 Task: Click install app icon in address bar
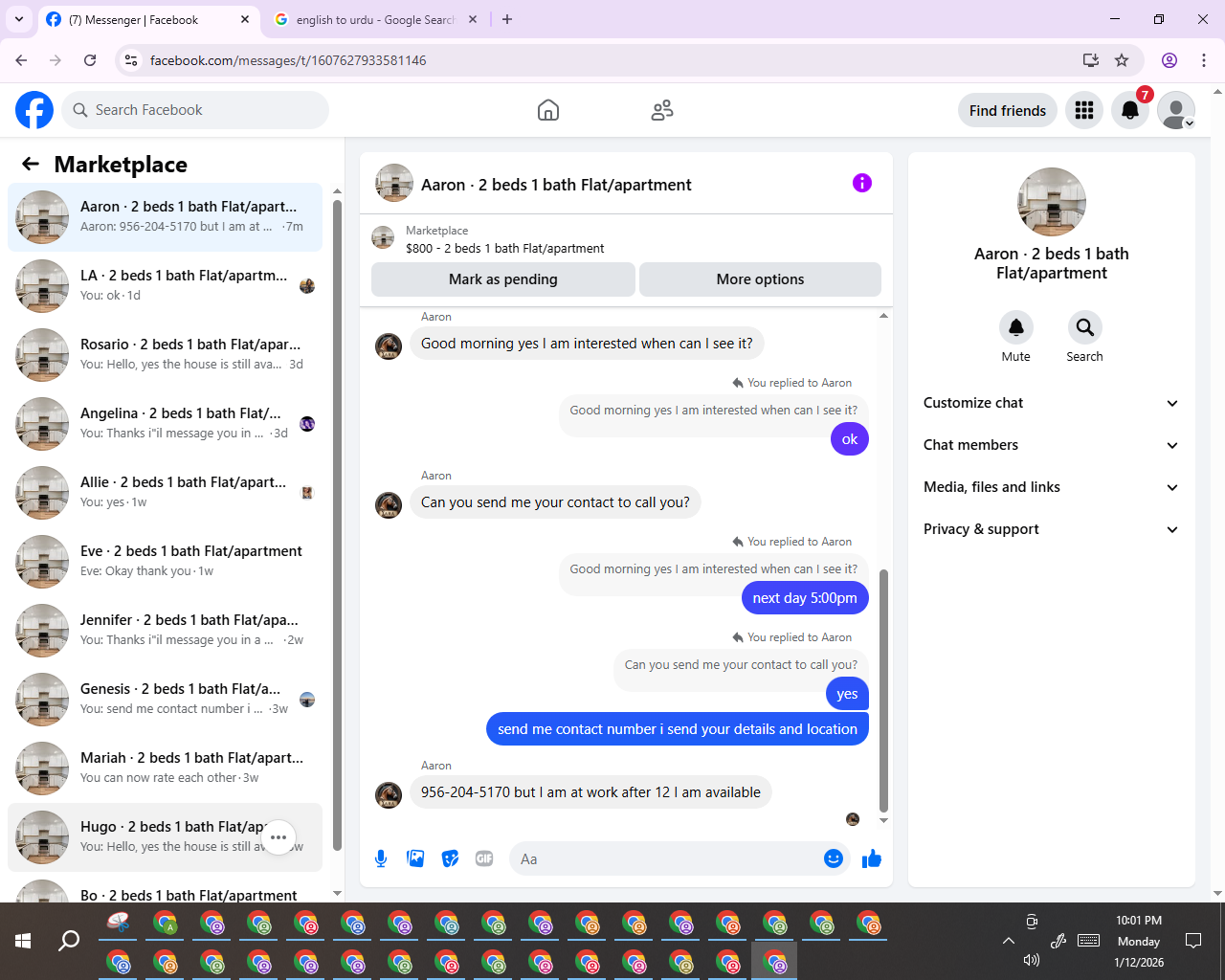pos(1090,60)
